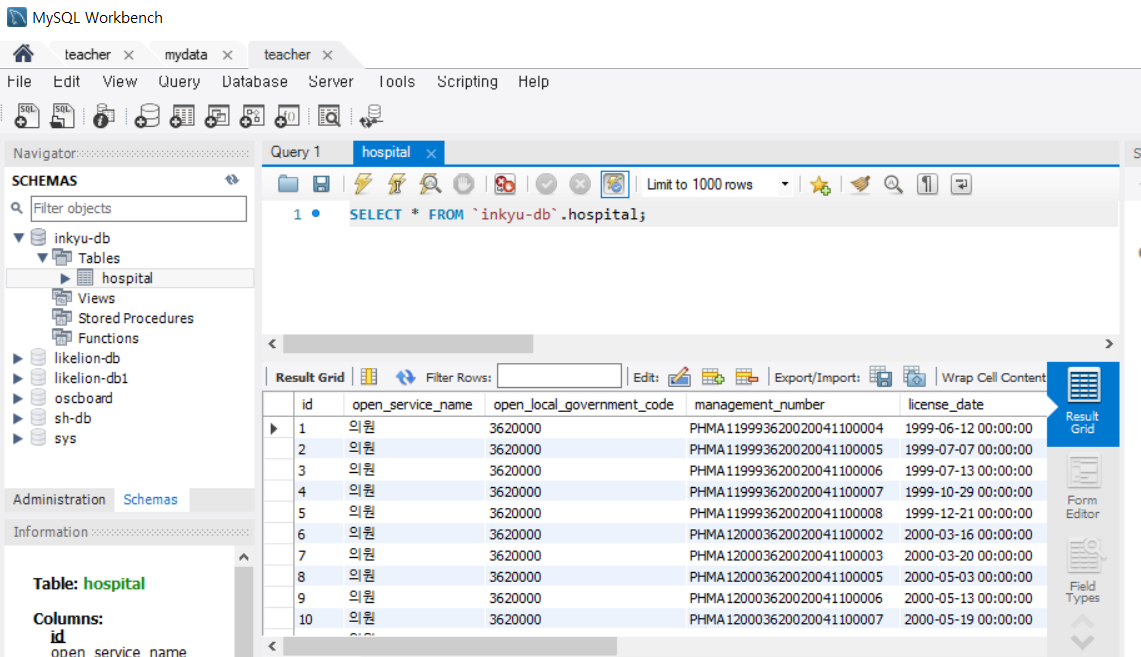
Task: Switch to Query 1 tab
Action: 295,152
